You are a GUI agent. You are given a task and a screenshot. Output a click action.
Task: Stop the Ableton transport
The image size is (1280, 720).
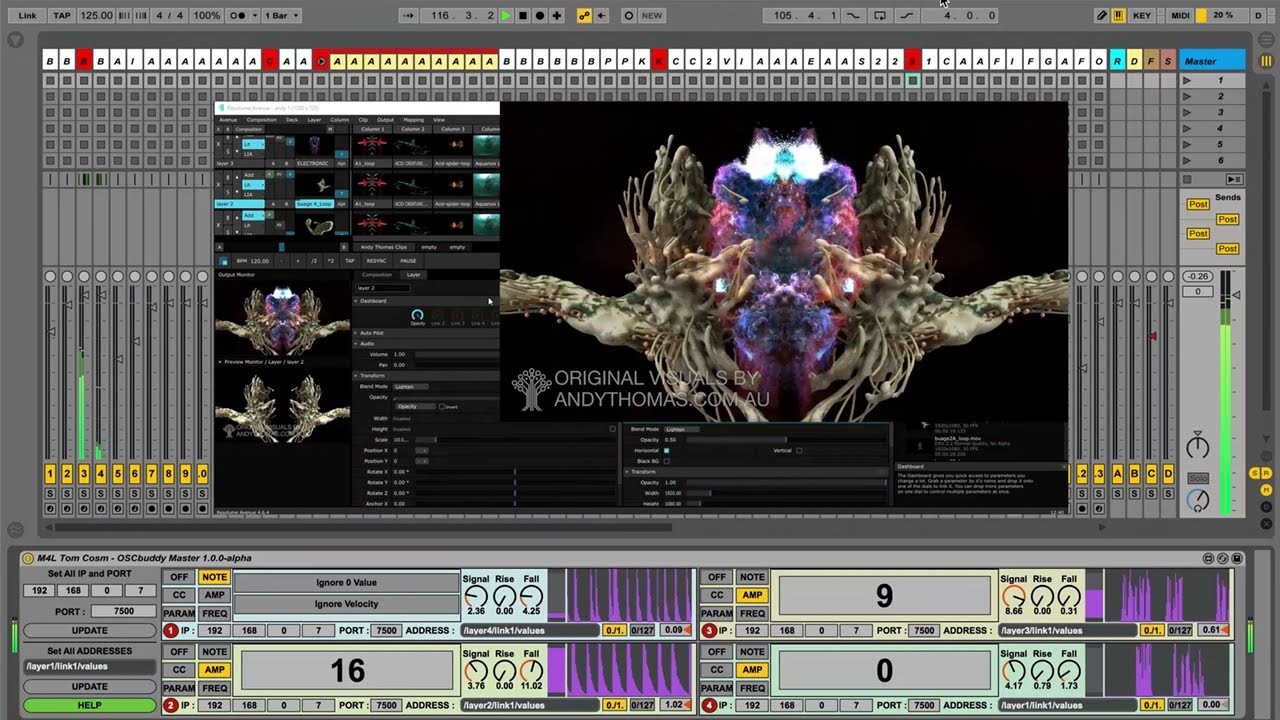pyautogui.click(x=522, y=16)
